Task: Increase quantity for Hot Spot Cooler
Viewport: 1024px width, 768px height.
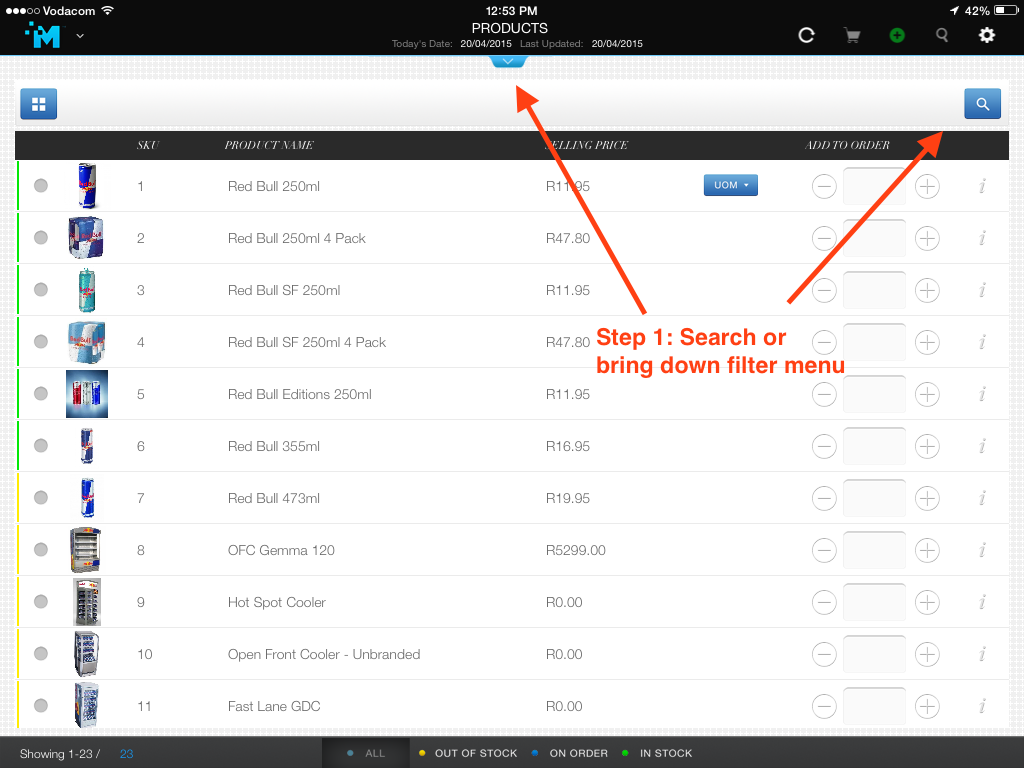Action: coord(927,602)
